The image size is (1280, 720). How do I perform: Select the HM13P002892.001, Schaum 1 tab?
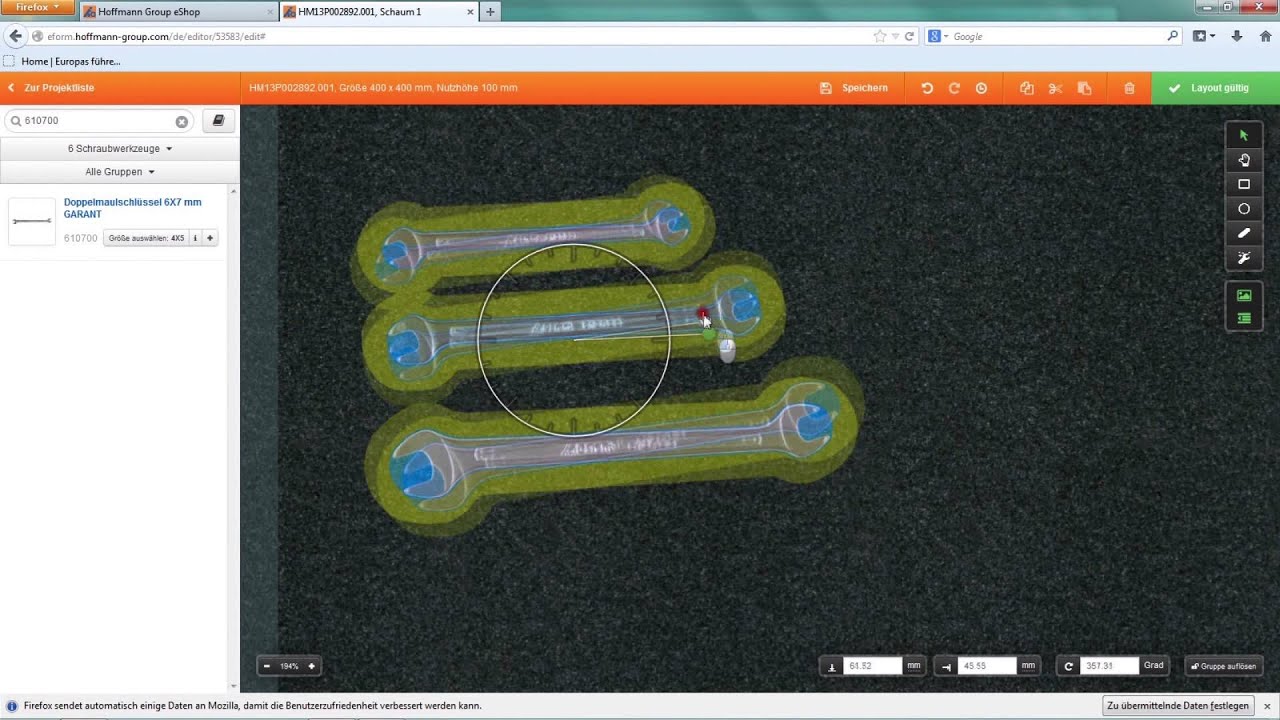point(377,12)
